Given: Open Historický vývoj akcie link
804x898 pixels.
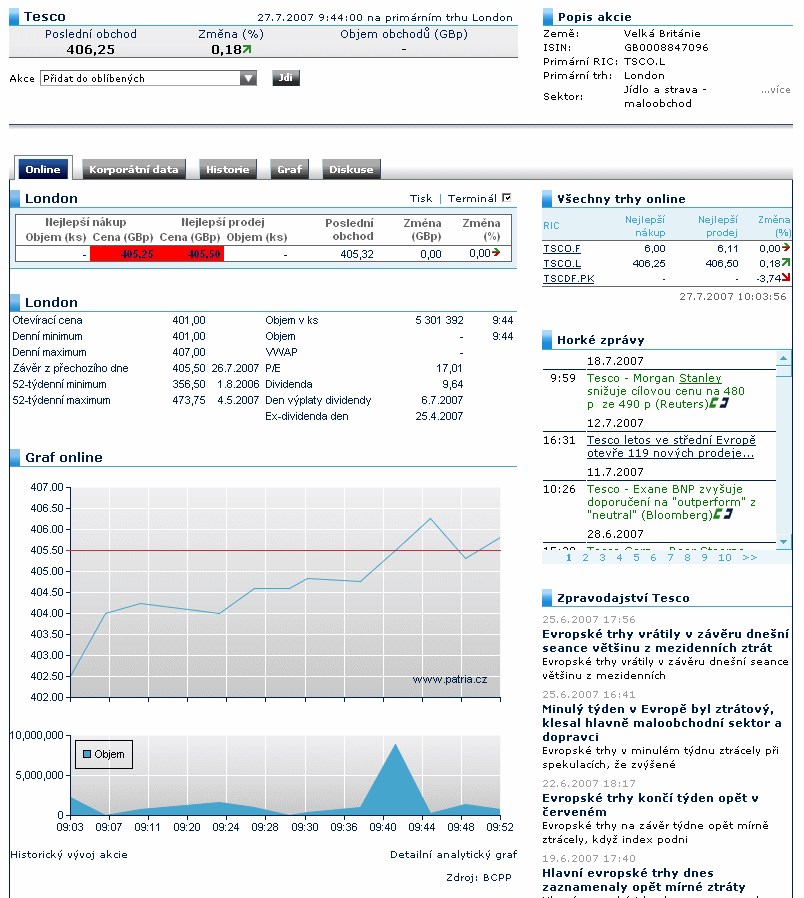Looking at the screenshot, I should pos(69,855).
